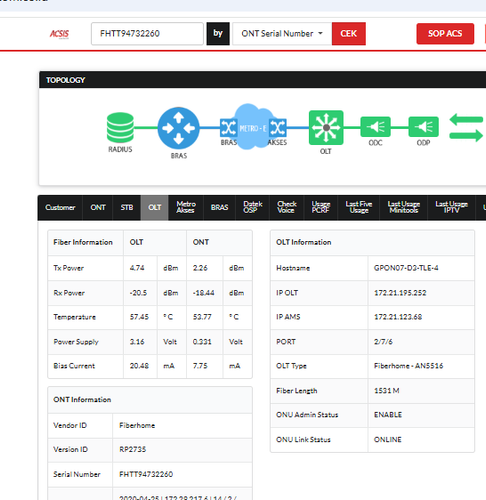486x500 pixels.
Task: Open the Metro Akses tab
Action: click(186, 207)
